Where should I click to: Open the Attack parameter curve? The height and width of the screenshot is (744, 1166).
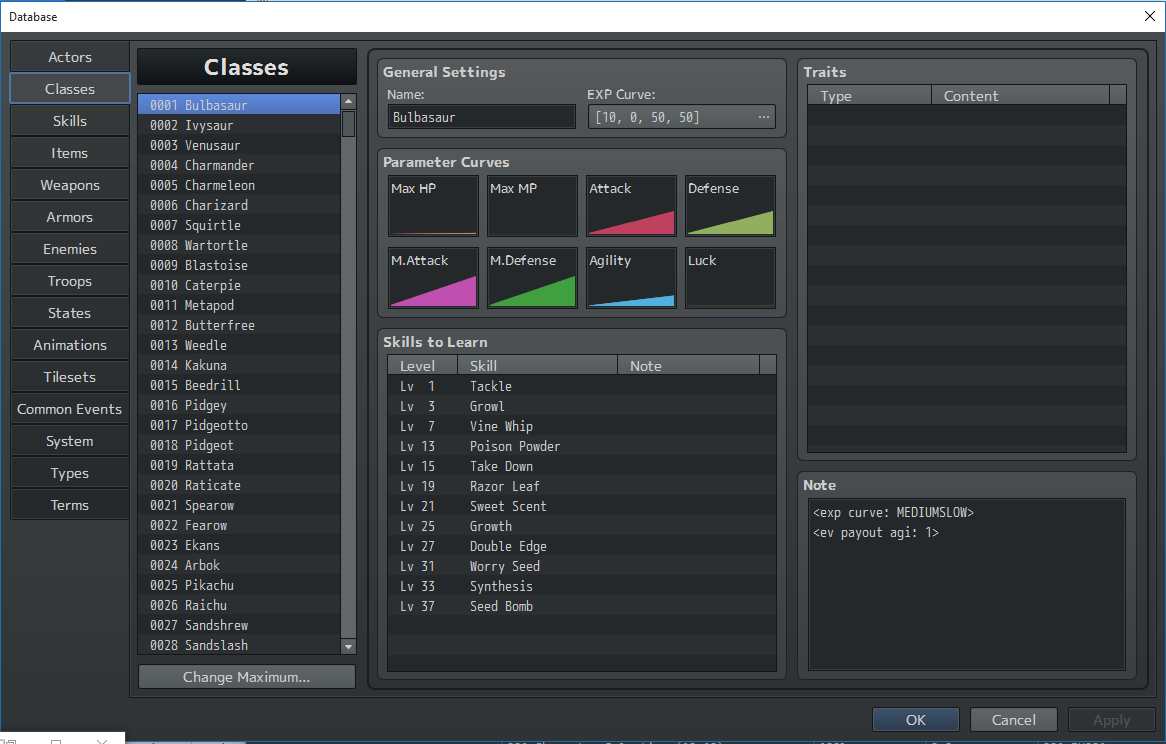tap(631, 206)
